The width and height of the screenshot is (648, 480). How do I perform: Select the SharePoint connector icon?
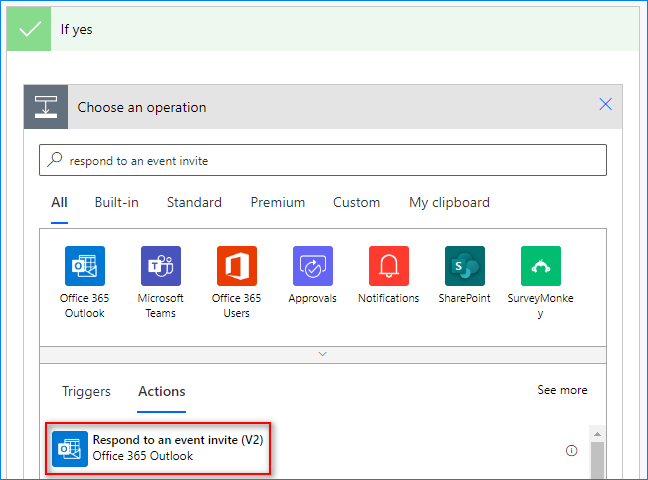click(x=465, y=266)
